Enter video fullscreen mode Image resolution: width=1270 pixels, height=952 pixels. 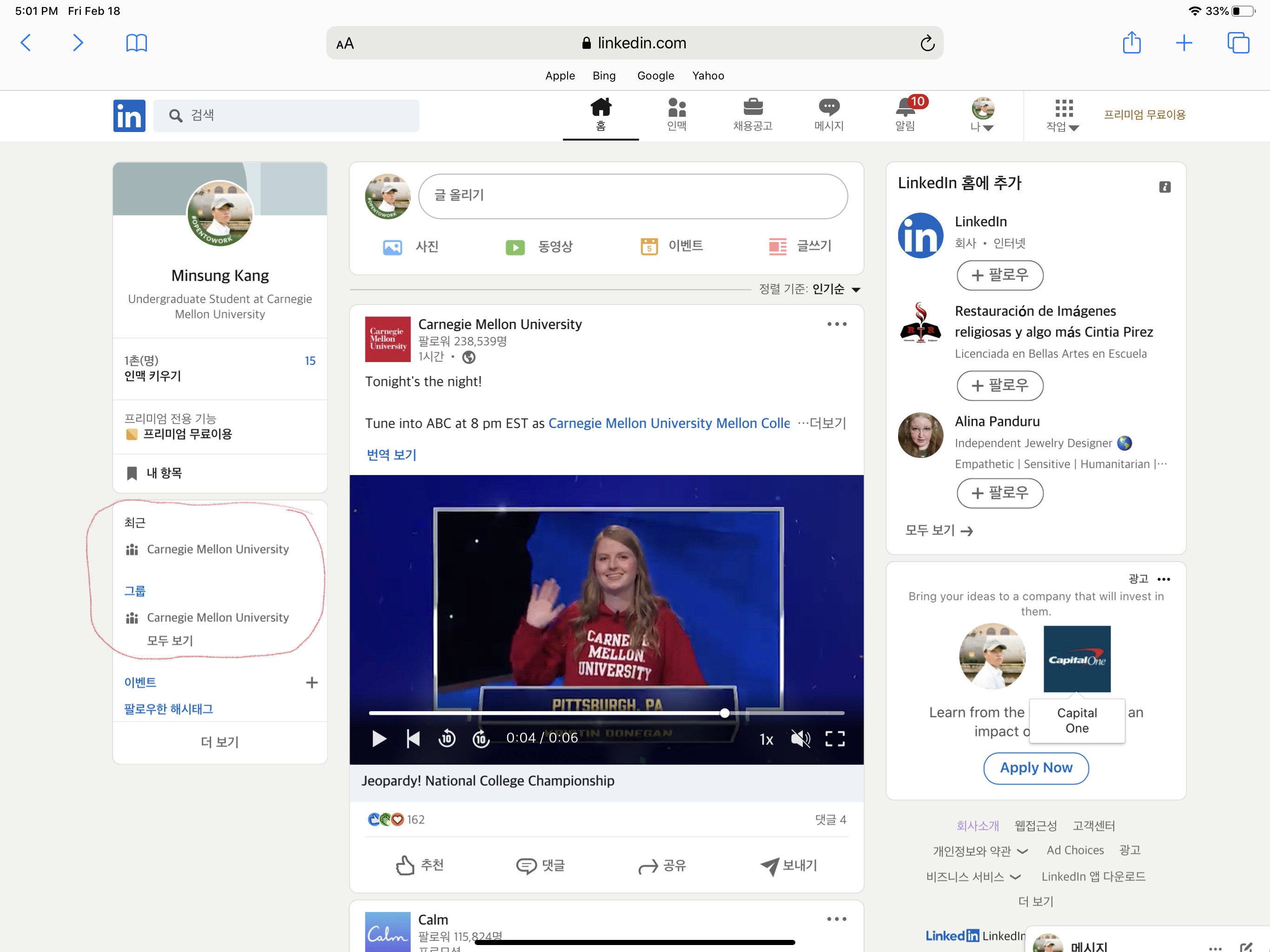click(835, 738)
